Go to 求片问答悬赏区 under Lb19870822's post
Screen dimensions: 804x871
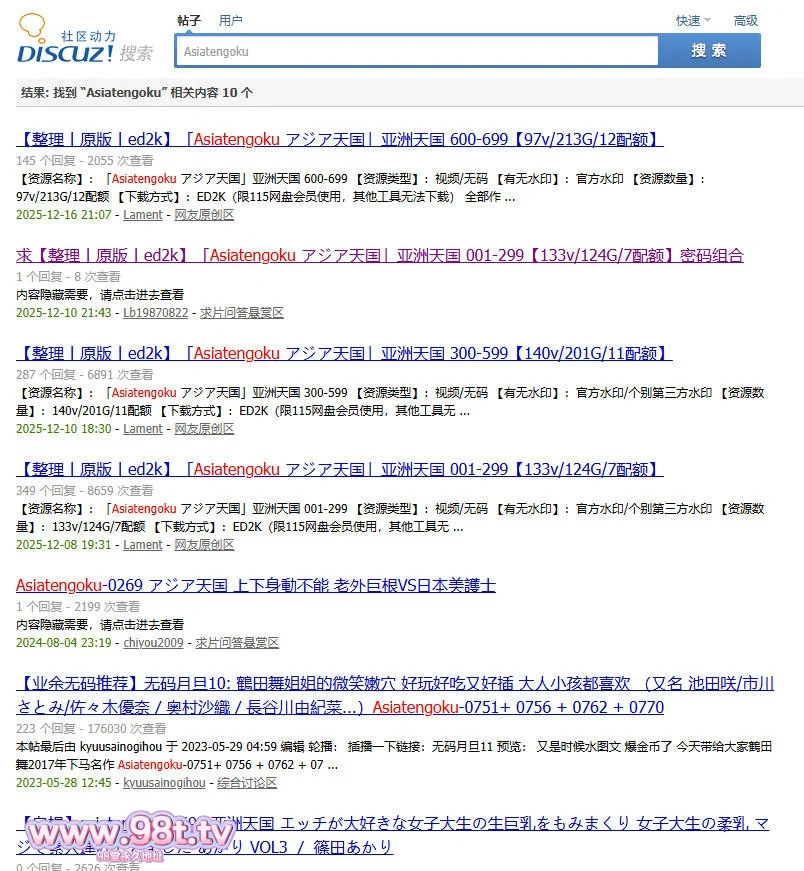(241, 313)
